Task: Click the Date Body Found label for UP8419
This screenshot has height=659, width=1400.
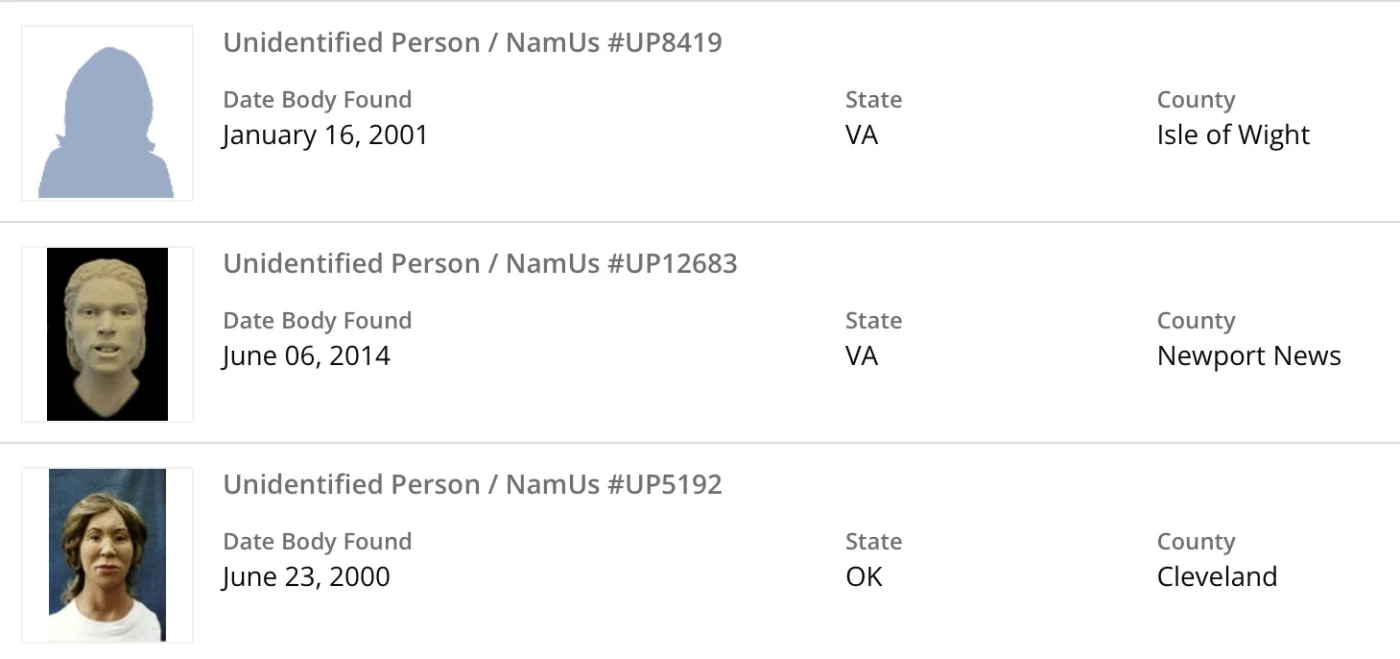Action: pos(317,100)
